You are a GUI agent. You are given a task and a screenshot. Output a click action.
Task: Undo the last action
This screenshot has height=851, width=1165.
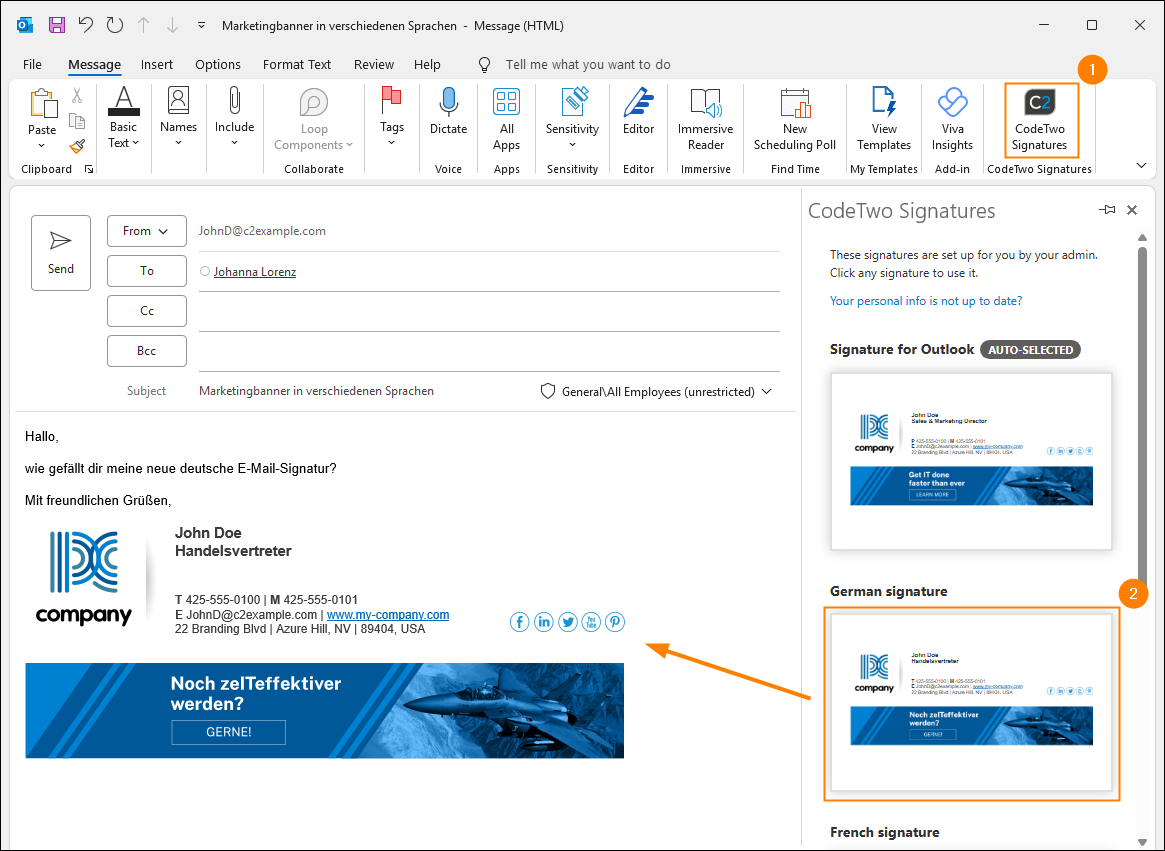tap(85, 25)
